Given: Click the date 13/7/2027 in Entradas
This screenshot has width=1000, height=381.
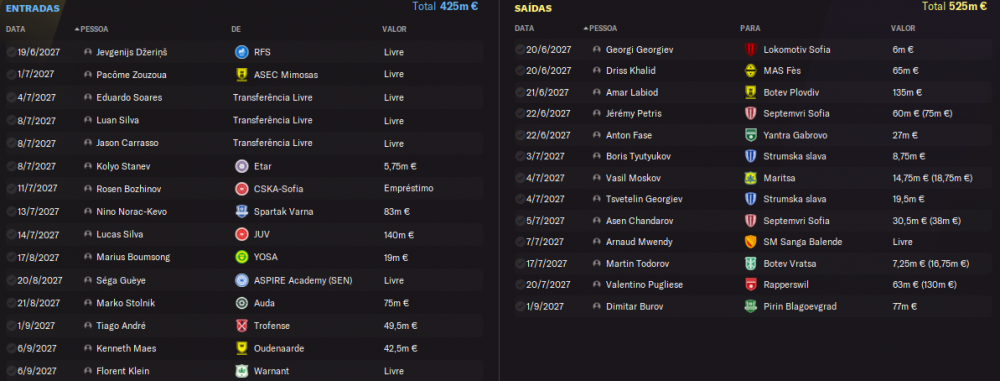Looking at the screenshot, I should click(x=38, y=211).
